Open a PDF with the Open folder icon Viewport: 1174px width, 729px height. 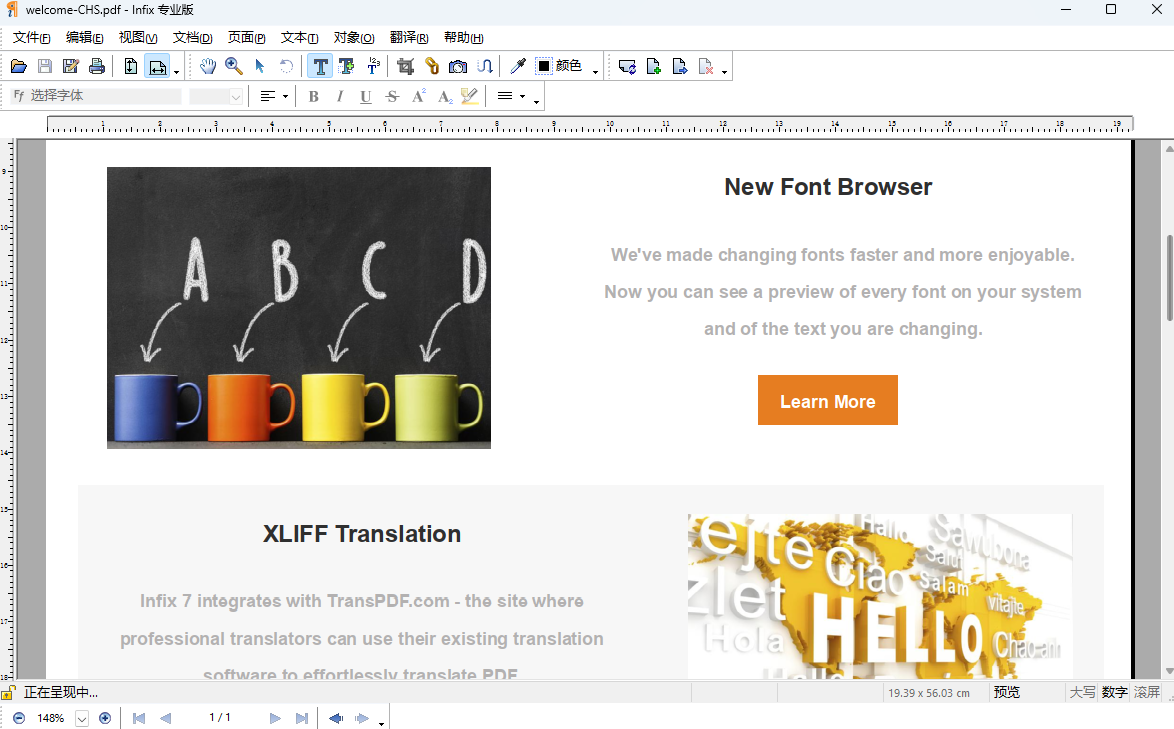(x=18, y=66)
